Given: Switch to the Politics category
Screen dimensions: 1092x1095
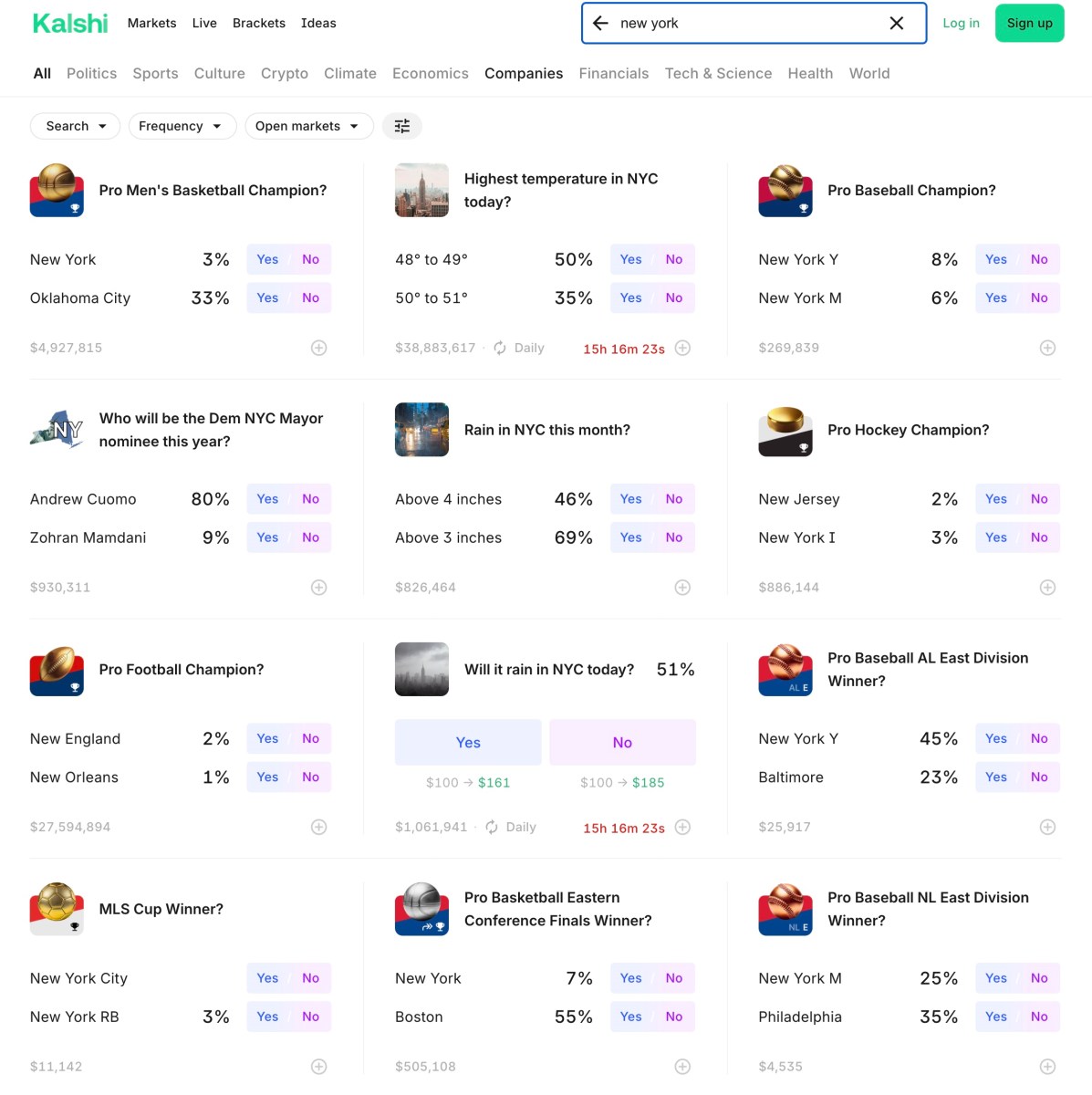Looking at the screenshot, I should coord(91,73).
